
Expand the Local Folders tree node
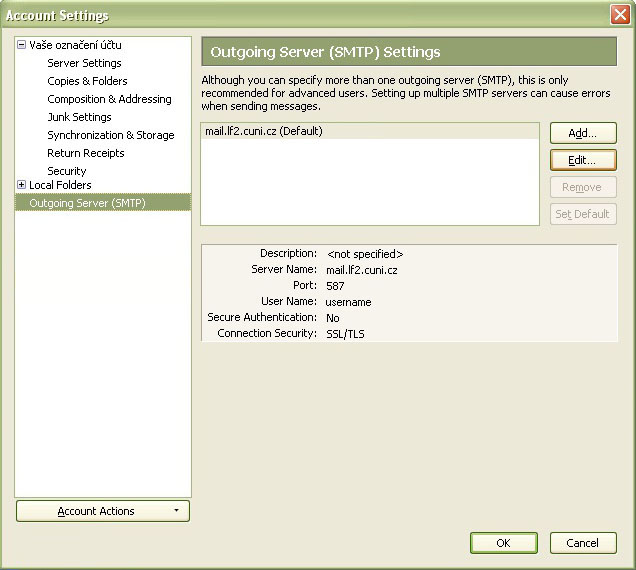[21, 185]
